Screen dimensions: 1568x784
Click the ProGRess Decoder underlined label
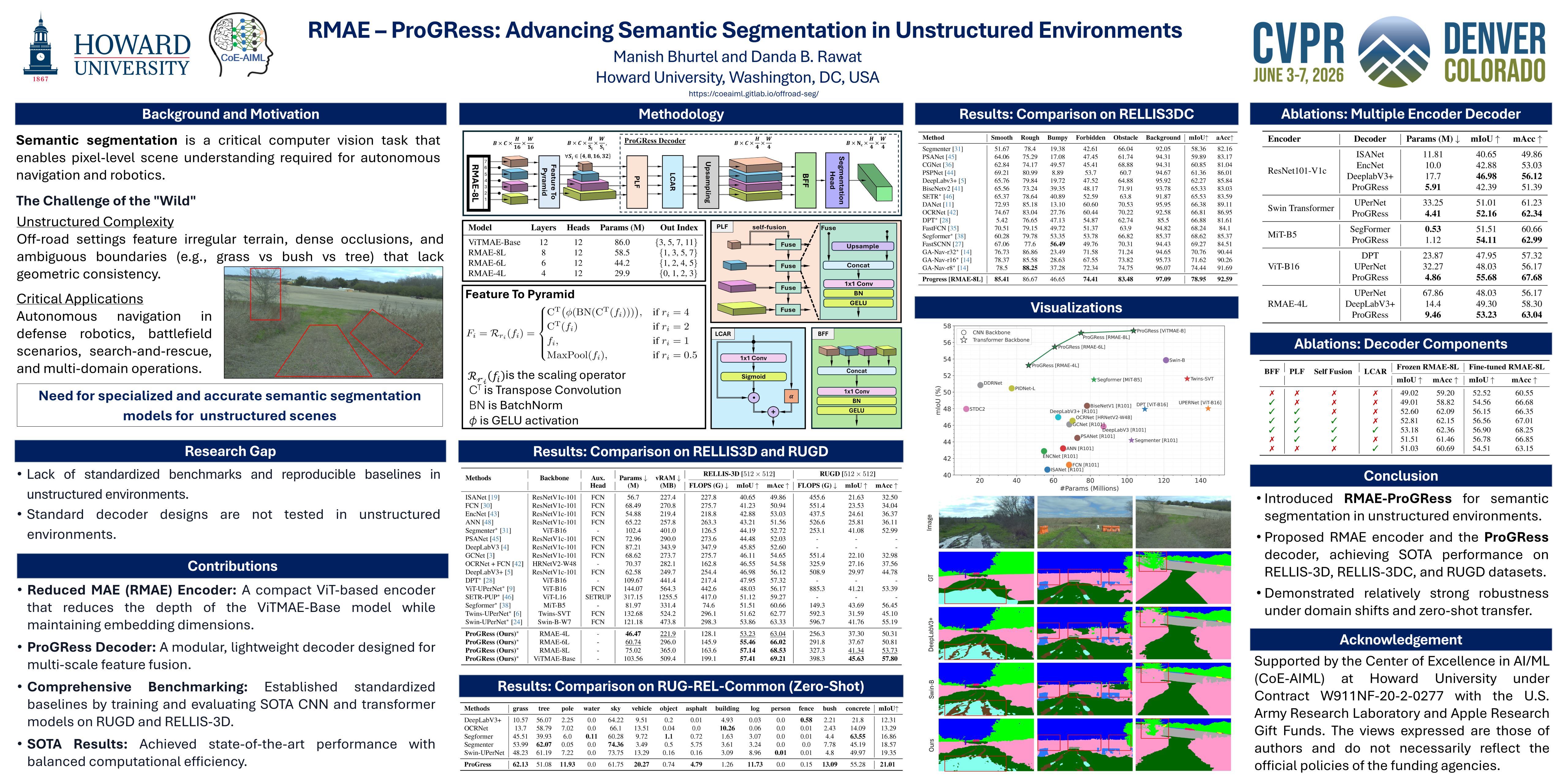coord(654,141)
